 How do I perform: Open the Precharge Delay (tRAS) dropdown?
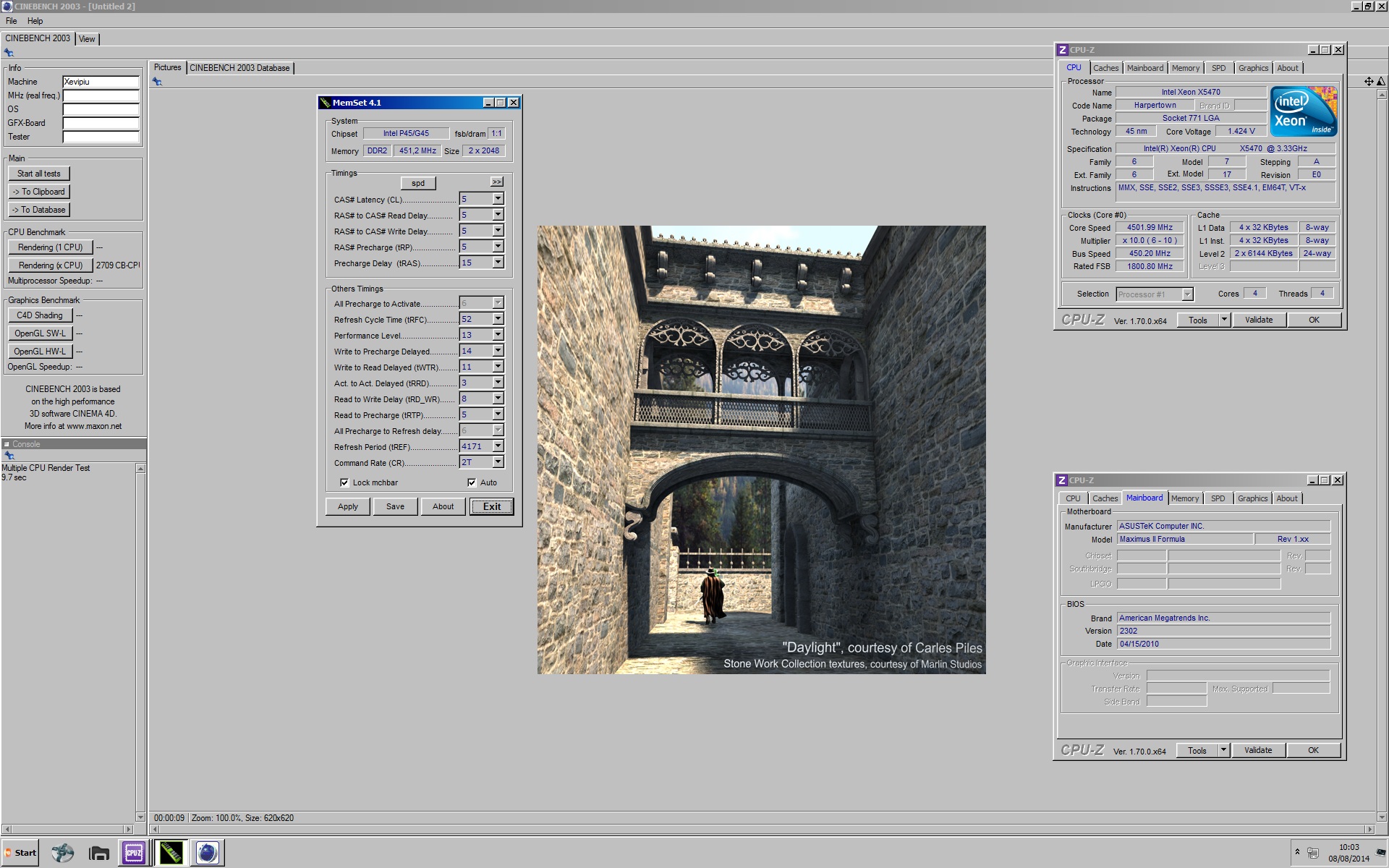click(x=498, y=263)
